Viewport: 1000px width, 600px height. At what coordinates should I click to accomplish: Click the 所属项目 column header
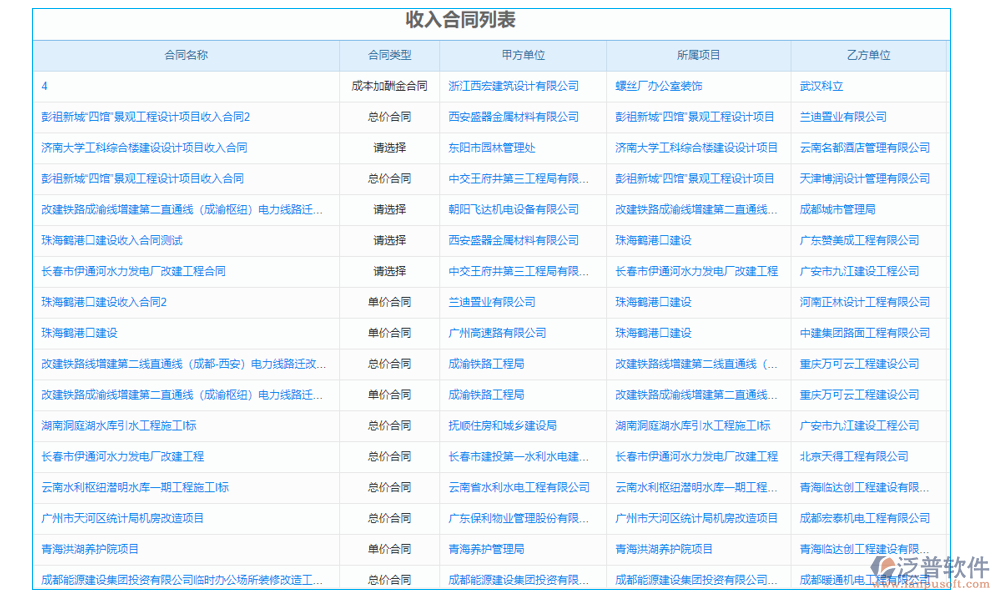coord(699,55)
